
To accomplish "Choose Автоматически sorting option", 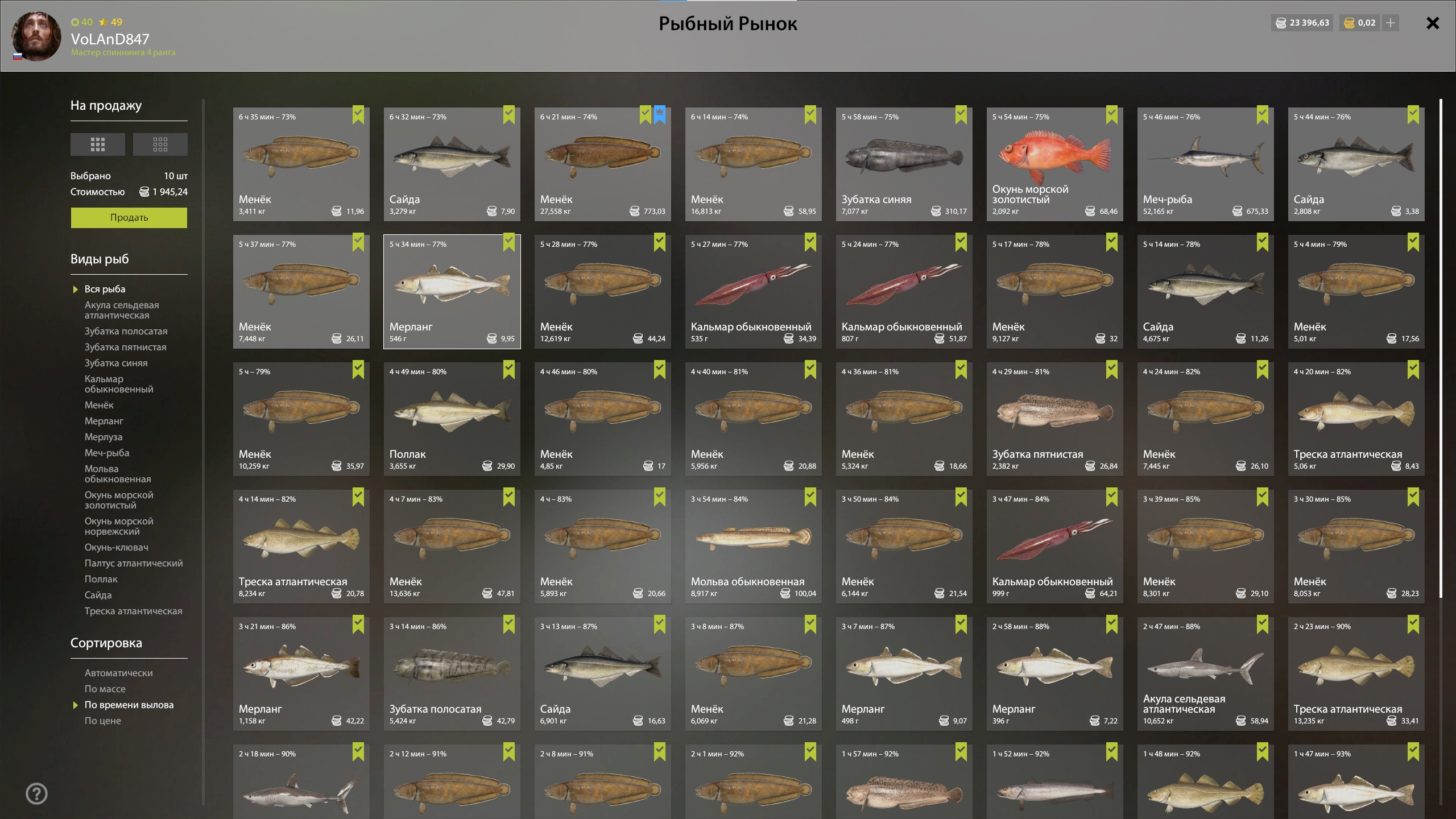I will tap(119, 673).
